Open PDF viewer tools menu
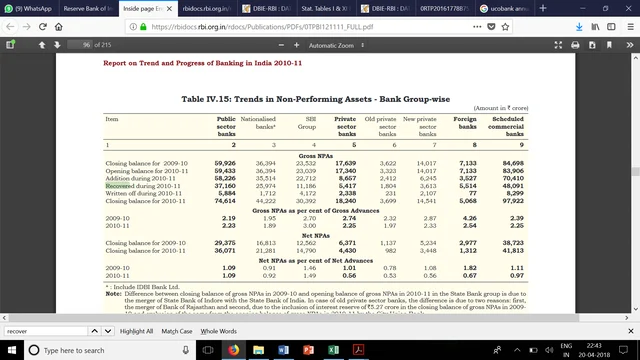This screenshot has width=640, height=360. [x=630, y=45]
